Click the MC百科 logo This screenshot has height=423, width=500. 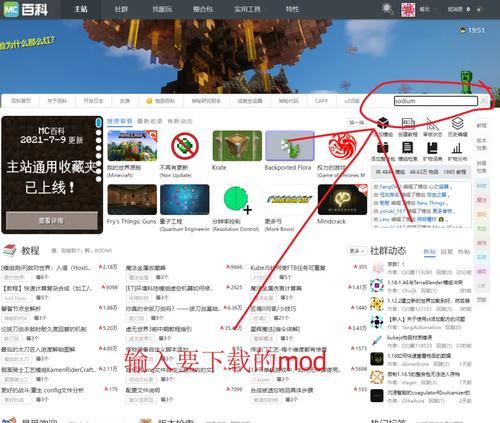click(25, 9)
